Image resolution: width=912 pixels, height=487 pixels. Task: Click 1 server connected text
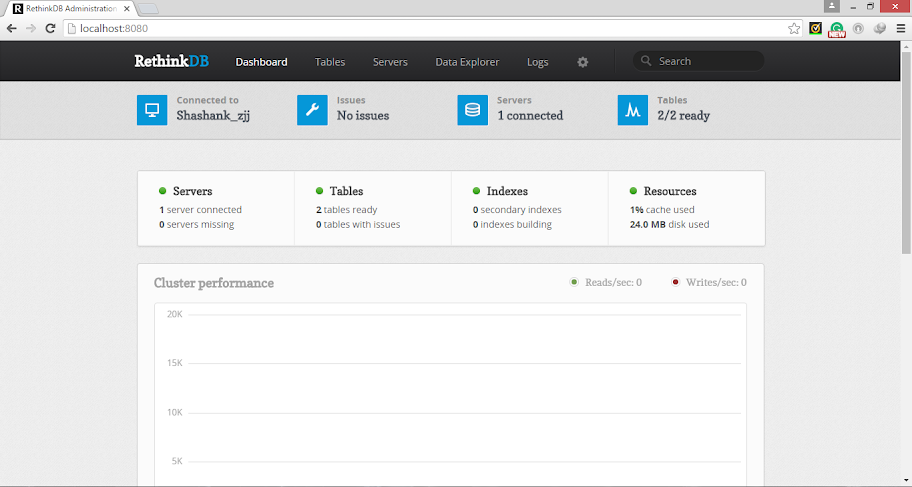[x=201, y=209]
